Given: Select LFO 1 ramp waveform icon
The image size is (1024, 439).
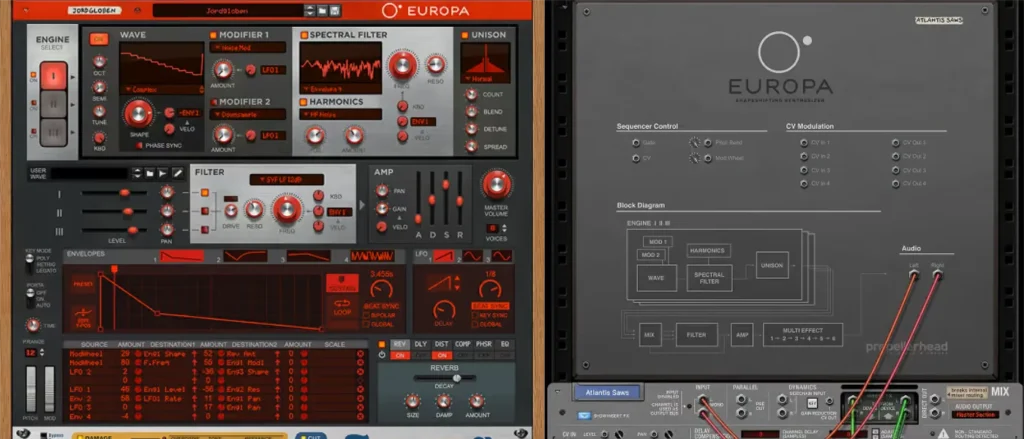Looking at the screenshot, I should [x=444, y=256].
